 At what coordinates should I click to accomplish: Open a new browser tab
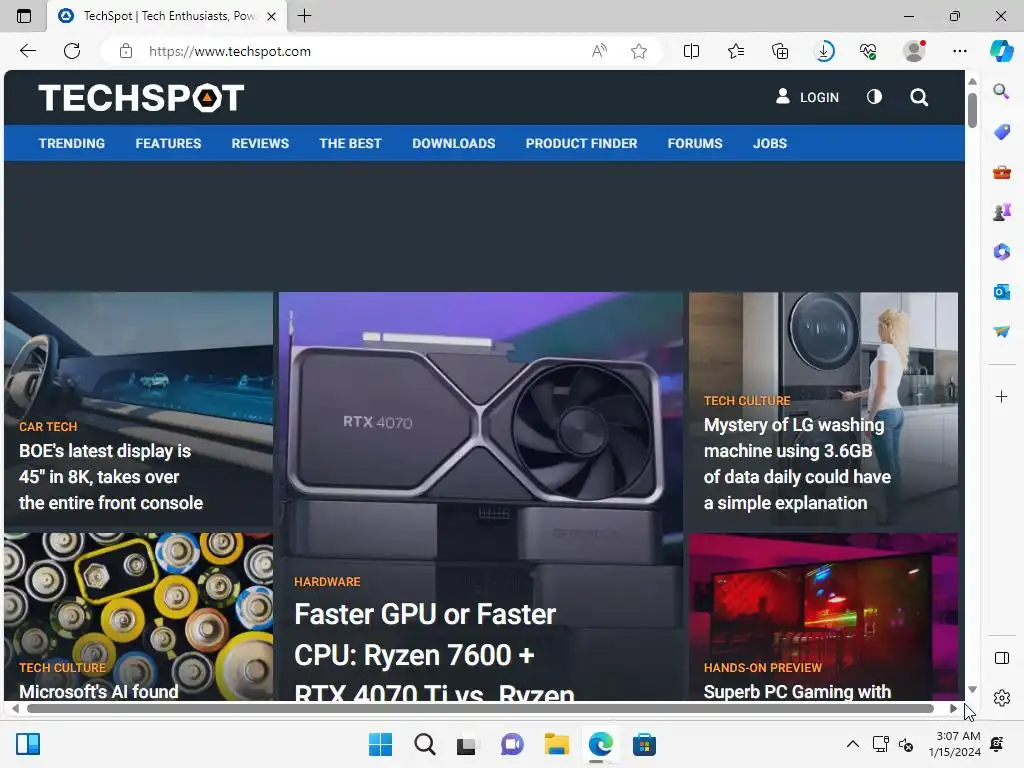pos(304,16)
